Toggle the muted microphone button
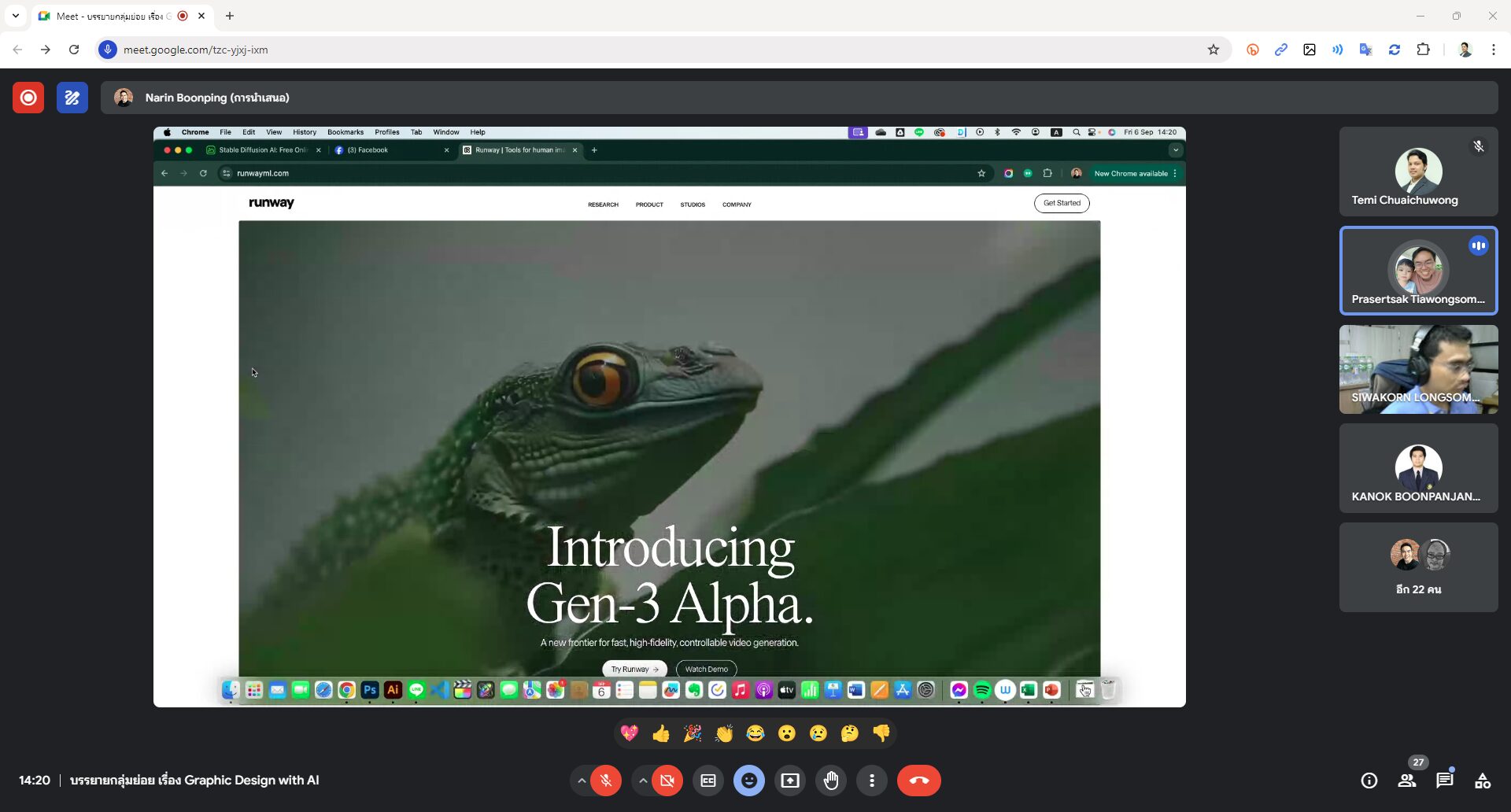This screenshot has height=812, width=1511. pos(606,781)
